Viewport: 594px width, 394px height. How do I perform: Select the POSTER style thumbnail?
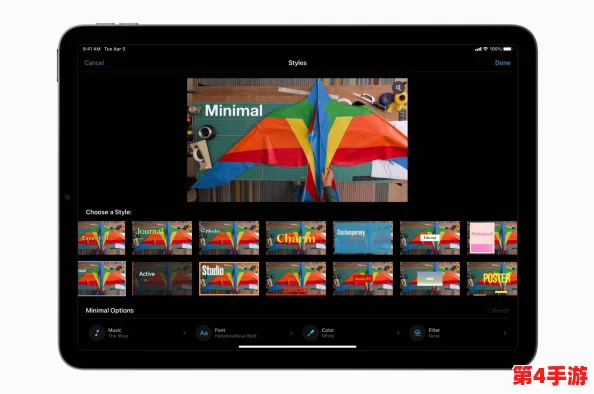(x=492, y=278)
